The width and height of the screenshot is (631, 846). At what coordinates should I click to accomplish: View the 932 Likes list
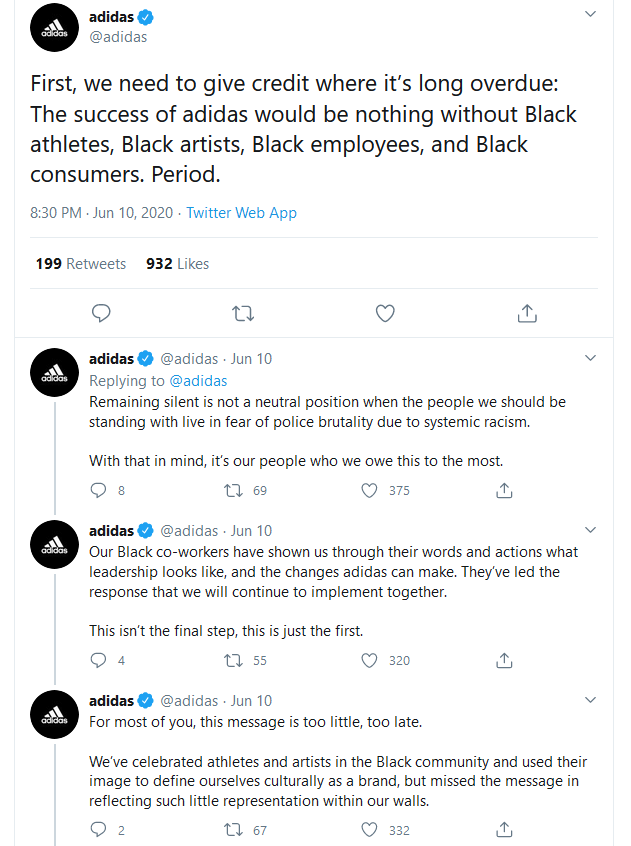pyautogui.click(x=177, y=264)
